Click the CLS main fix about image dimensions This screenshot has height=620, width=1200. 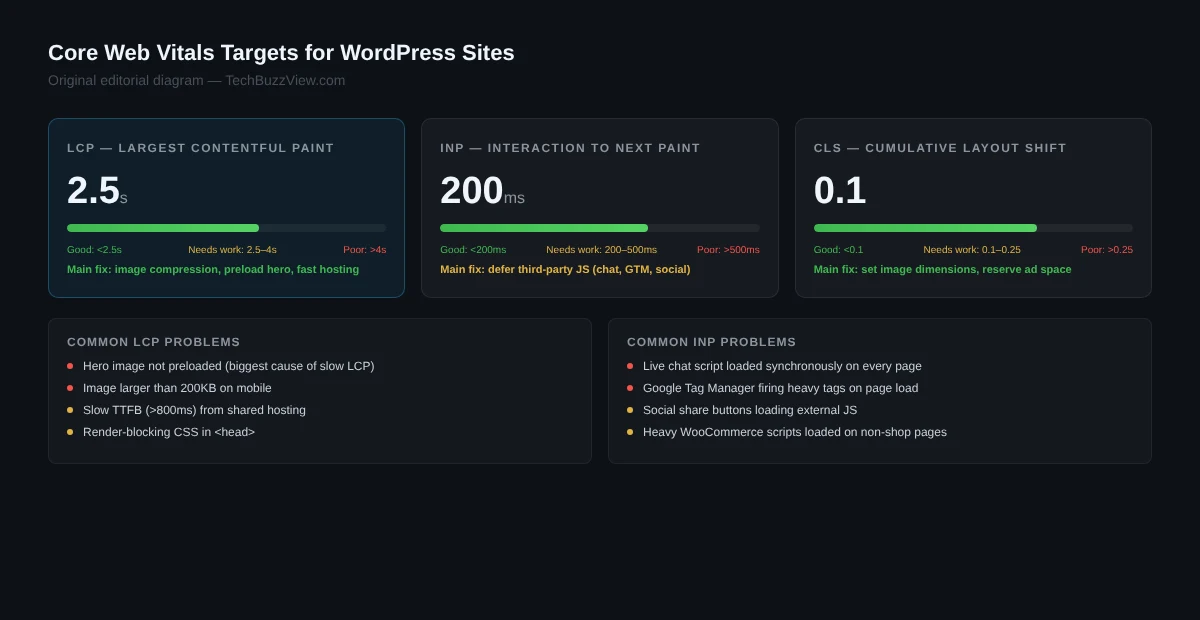click(942, 269)
